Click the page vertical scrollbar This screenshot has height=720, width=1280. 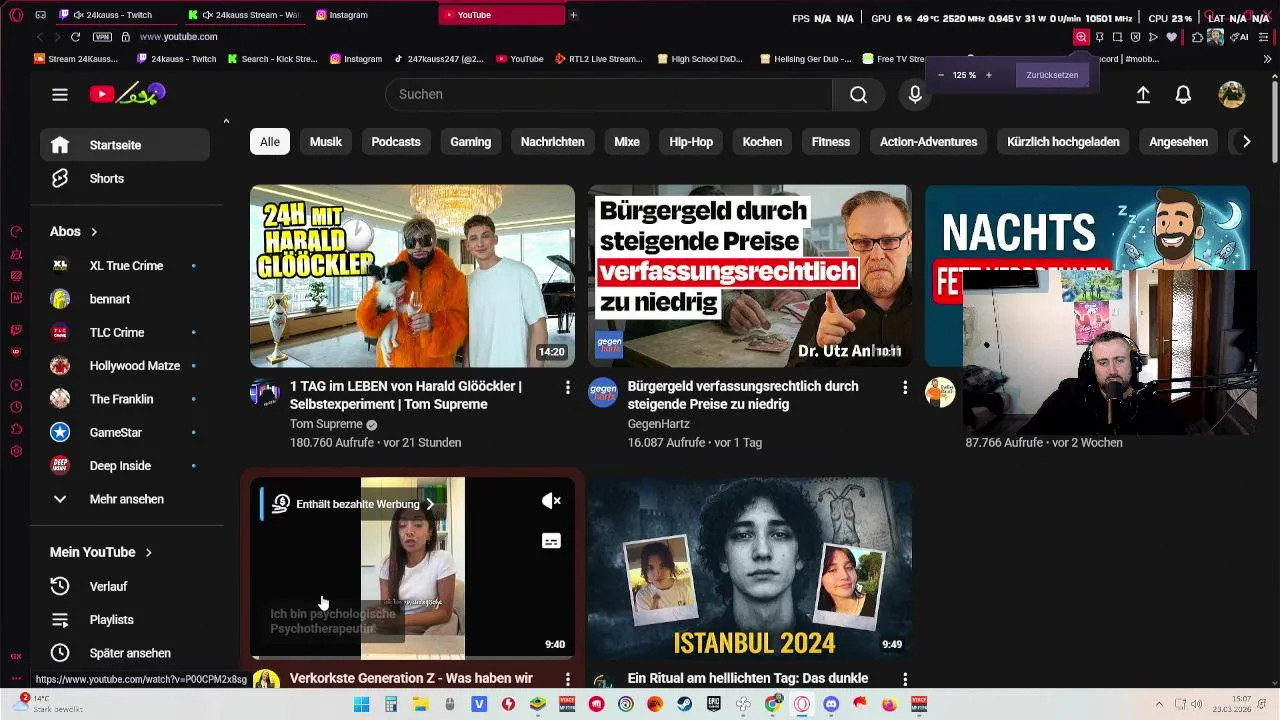click(x=1274, y=120)
